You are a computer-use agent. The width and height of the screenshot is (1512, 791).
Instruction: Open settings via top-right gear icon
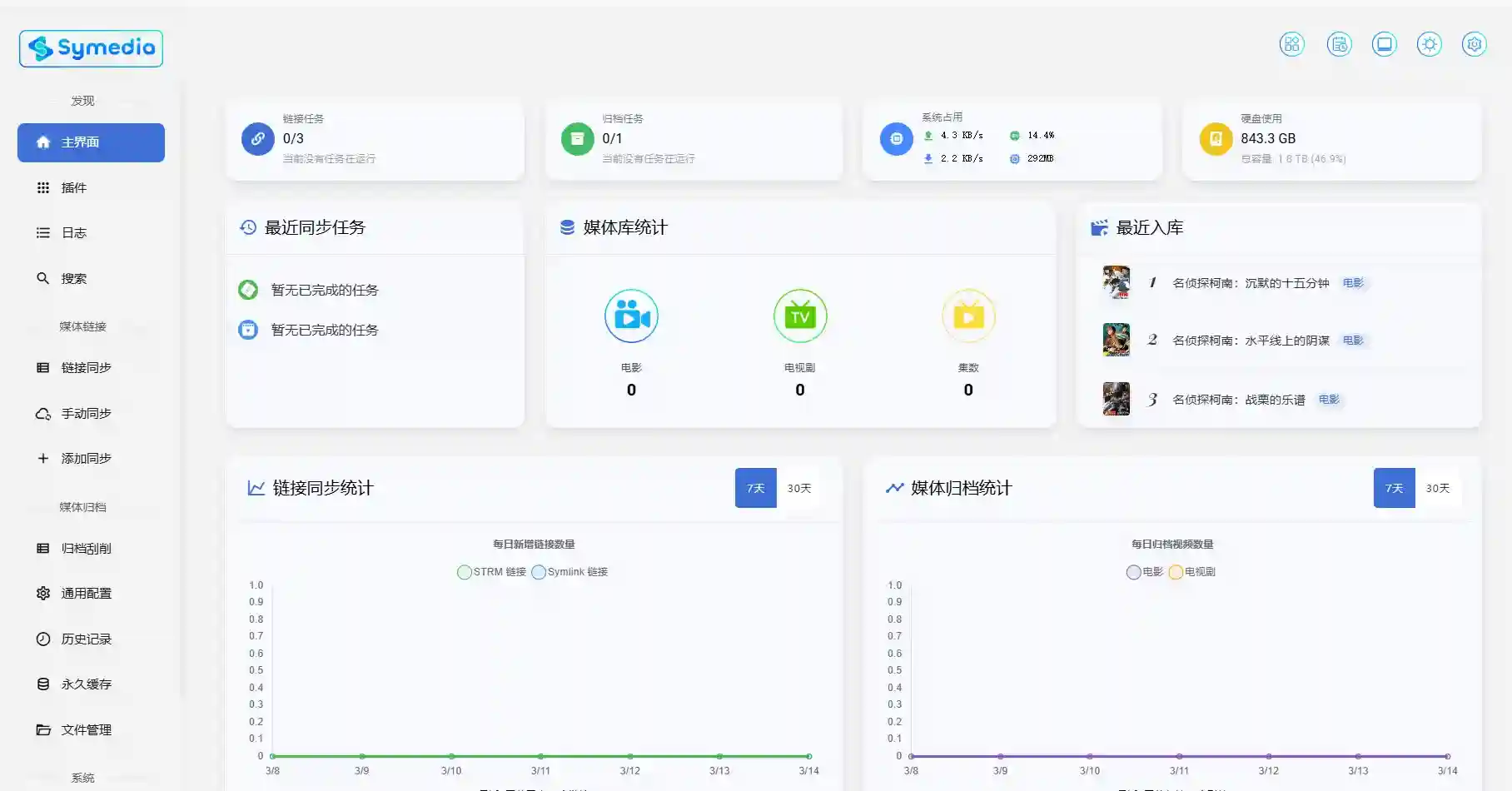1475,44
